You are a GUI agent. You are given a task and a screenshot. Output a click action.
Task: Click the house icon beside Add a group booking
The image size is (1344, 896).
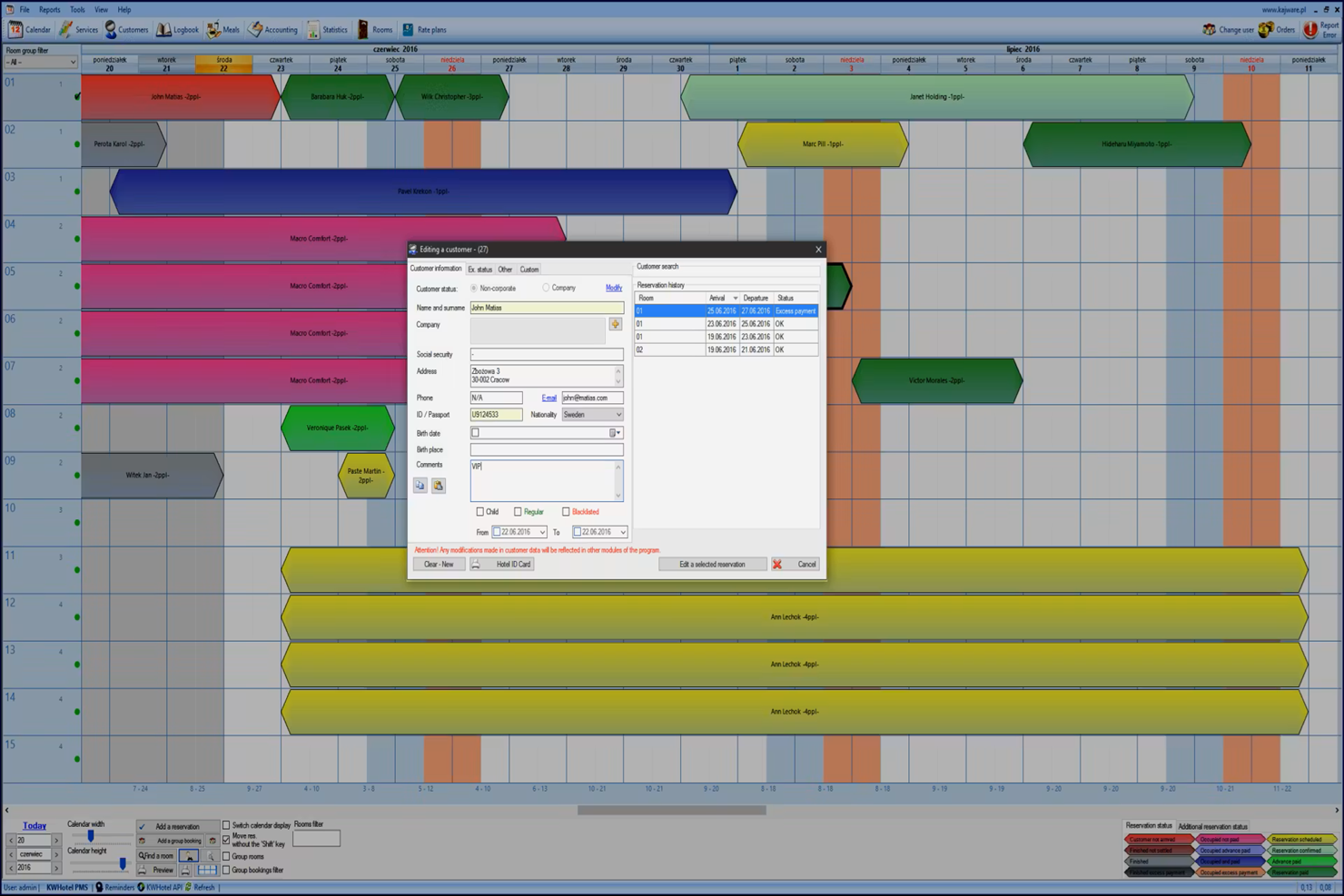click(x=212, y=841)
